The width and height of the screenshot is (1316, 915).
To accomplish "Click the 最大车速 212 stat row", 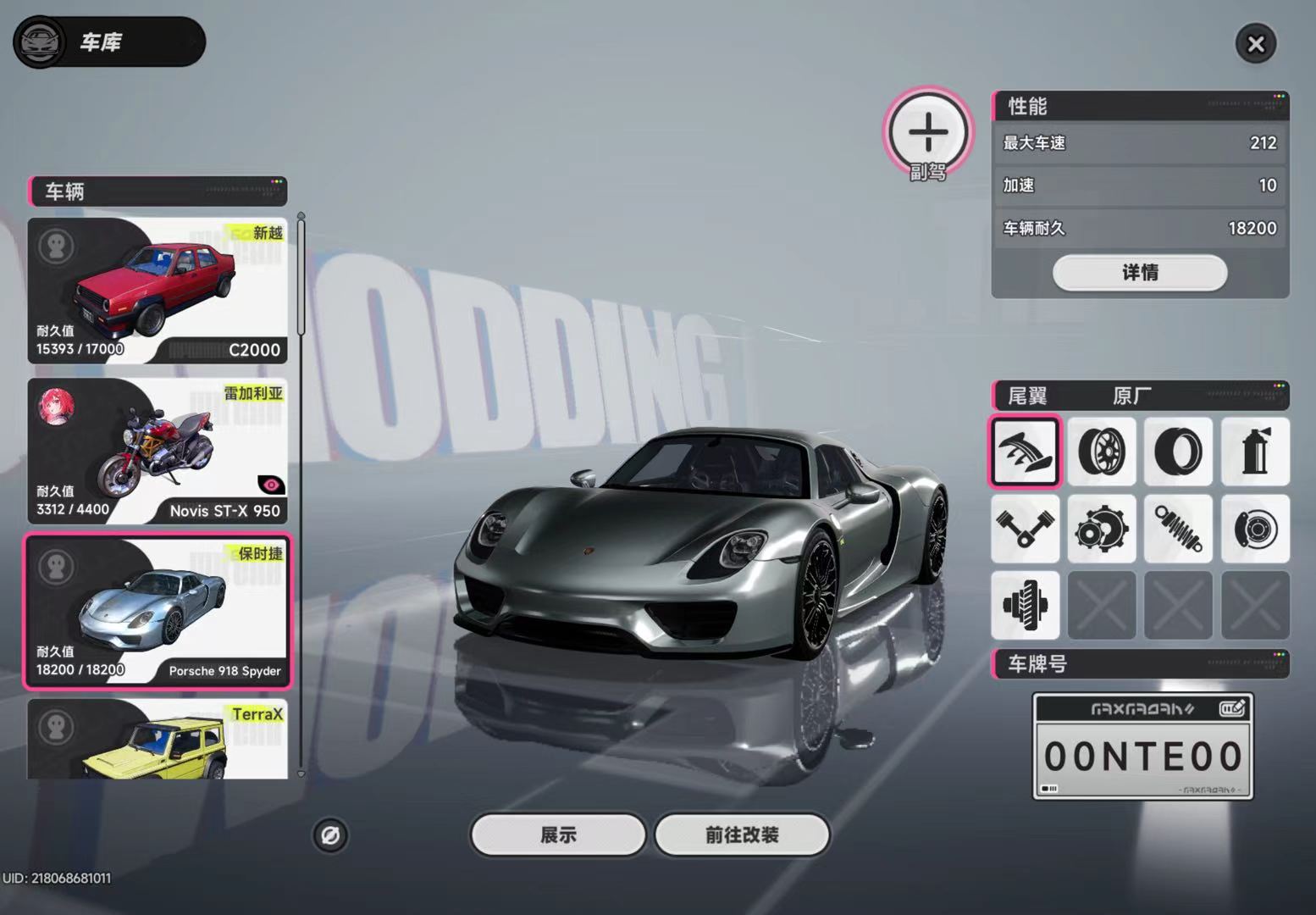I will pyautogui.click(x=1140, y=143).
